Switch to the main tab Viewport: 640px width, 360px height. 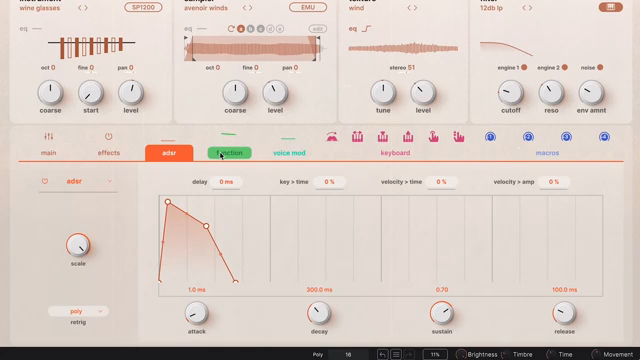[49, 153]
